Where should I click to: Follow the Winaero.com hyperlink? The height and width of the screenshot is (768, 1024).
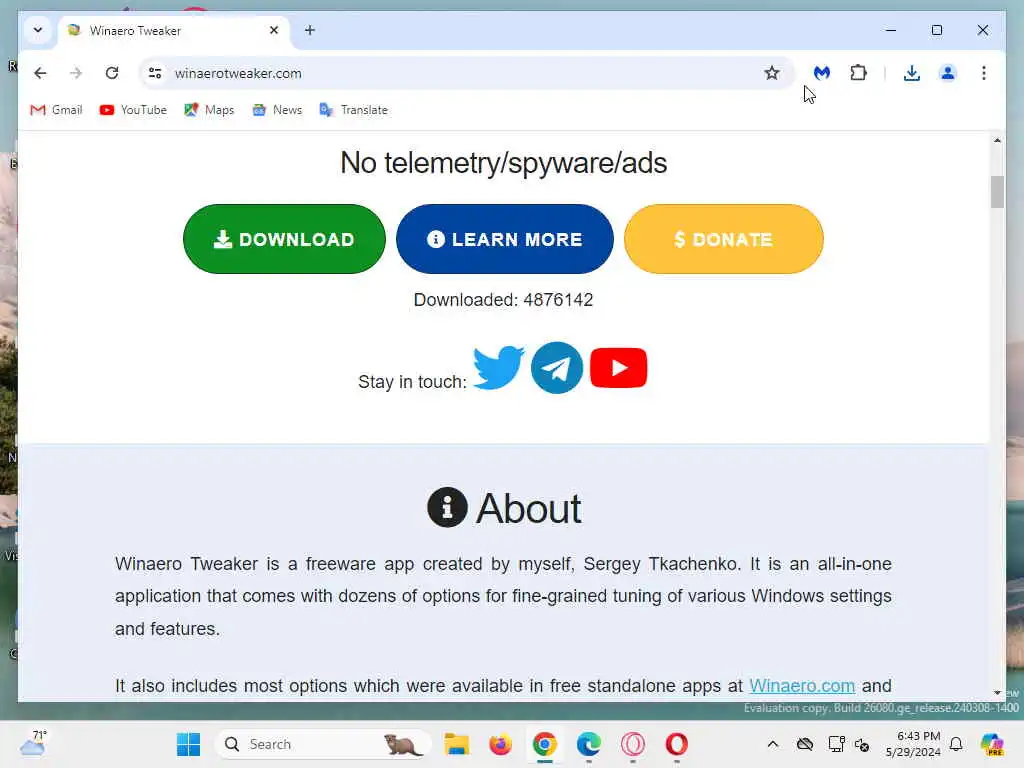pyautogui.click(x=802, y=686)
